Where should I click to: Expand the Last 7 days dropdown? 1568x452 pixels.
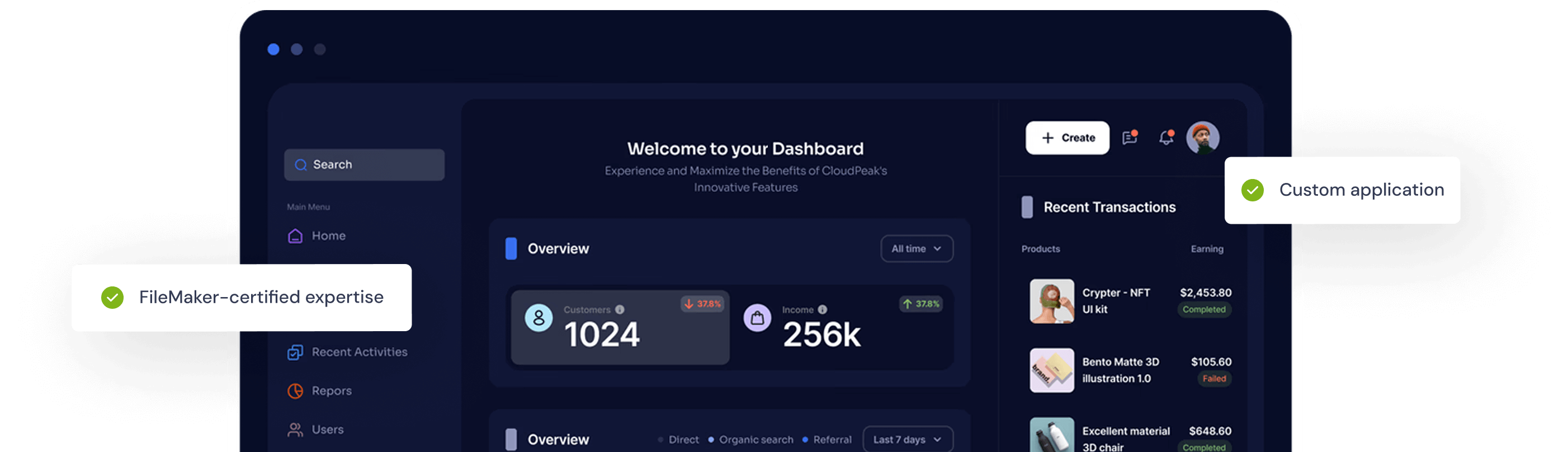coord(908,440)
